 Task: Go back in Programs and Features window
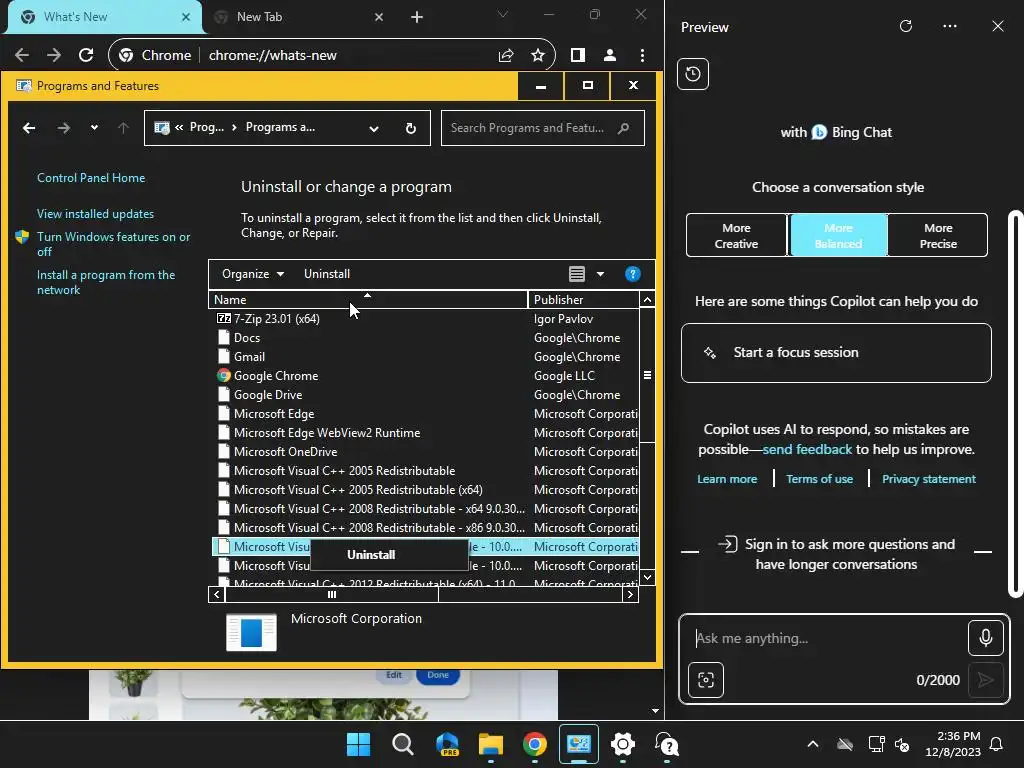29,128
